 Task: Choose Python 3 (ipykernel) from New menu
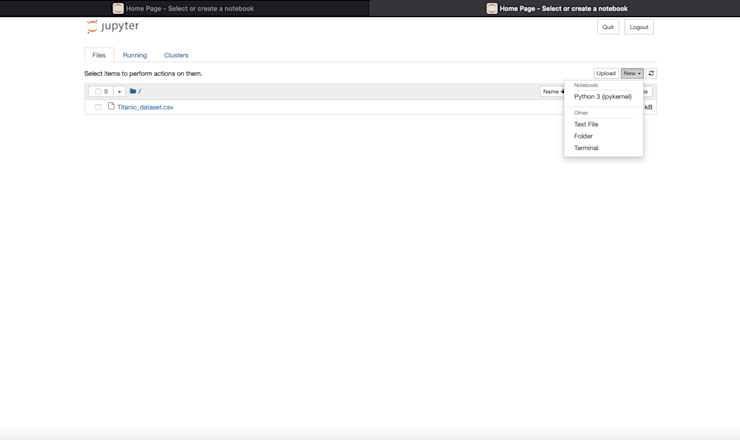point(603,97)
